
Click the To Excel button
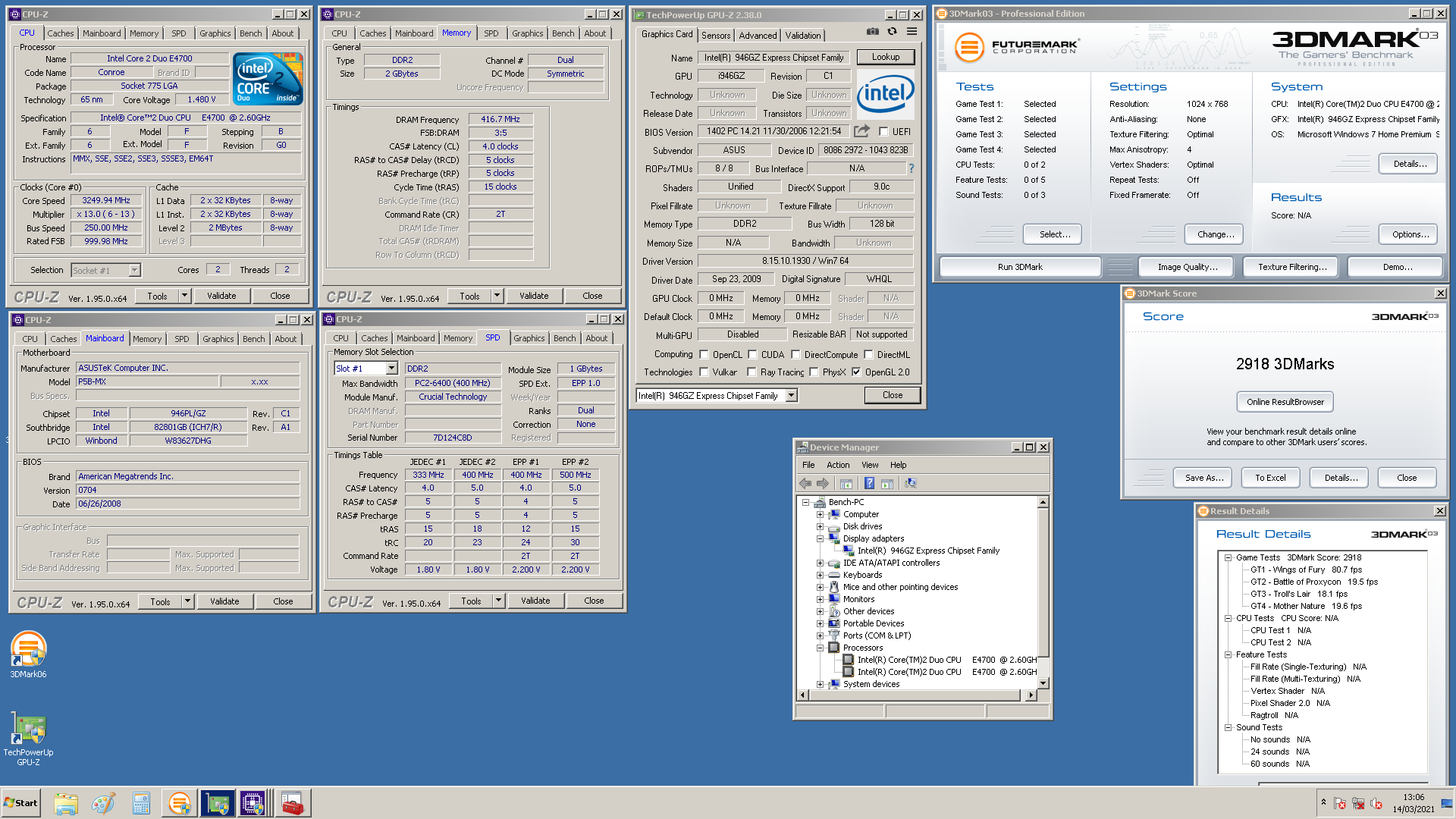pyautogui.click(x=1270, y=478)
